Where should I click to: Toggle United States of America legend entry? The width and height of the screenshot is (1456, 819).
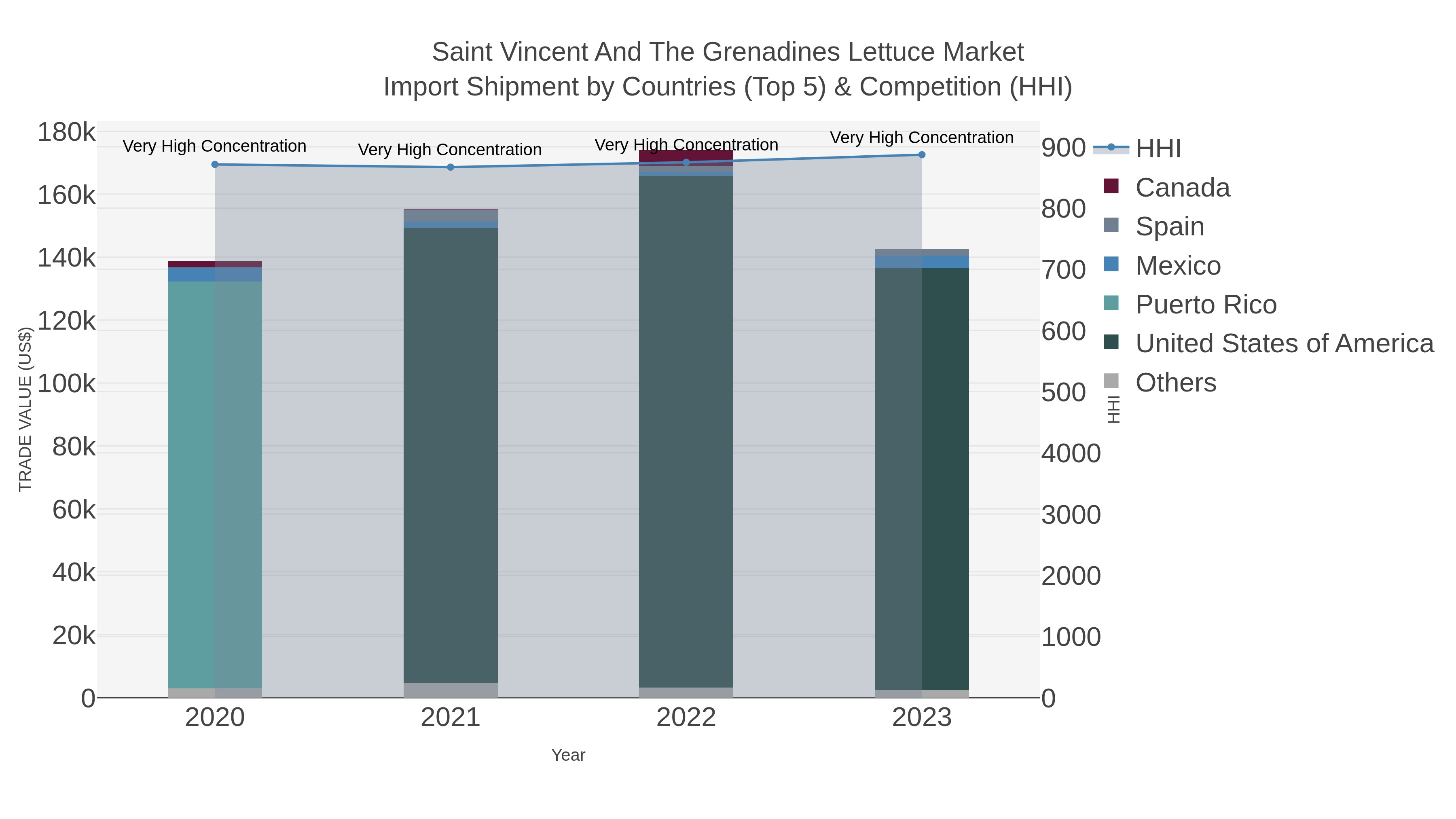[x=1269, y=344]
